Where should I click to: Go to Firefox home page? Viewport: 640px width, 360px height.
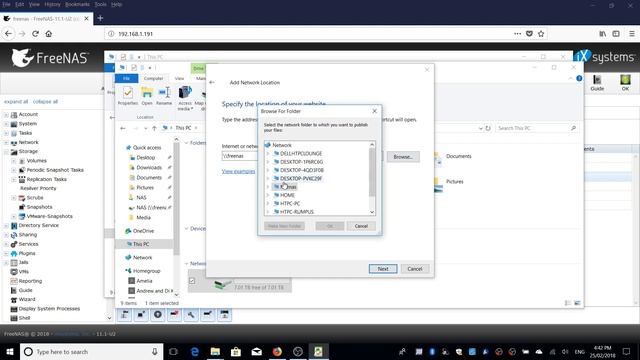pyautogui.click(x=49, y=34)
